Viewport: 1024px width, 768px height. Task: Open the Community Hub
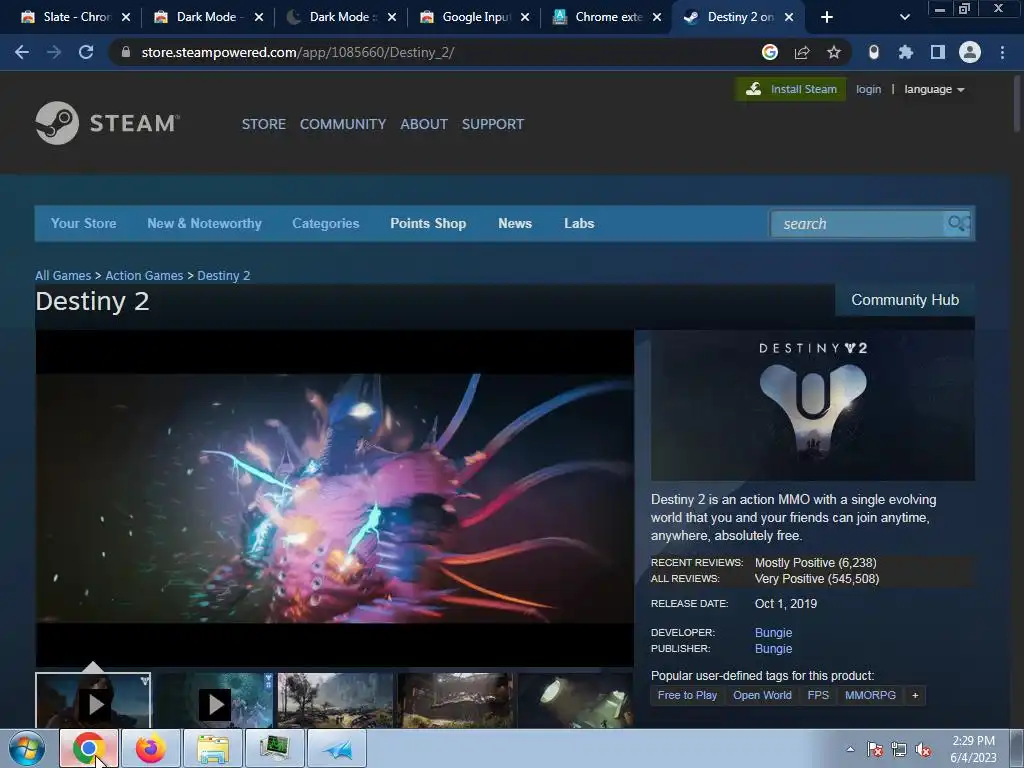(905, 300)
